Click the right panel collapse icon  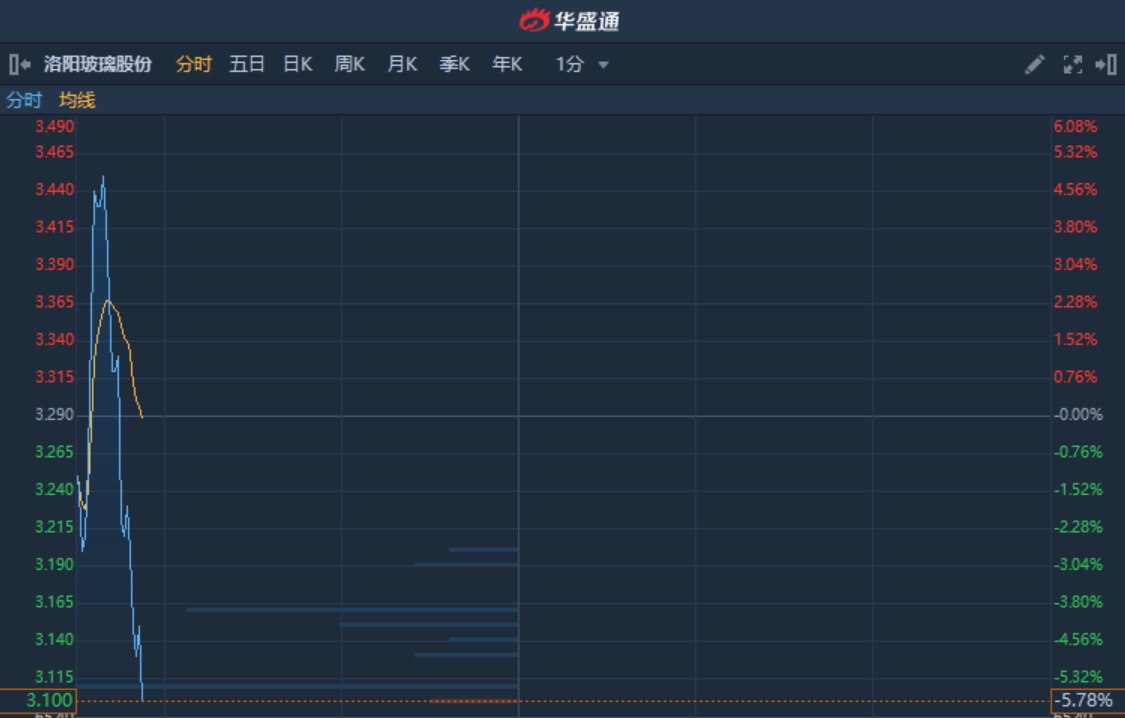click(1106, 65)
